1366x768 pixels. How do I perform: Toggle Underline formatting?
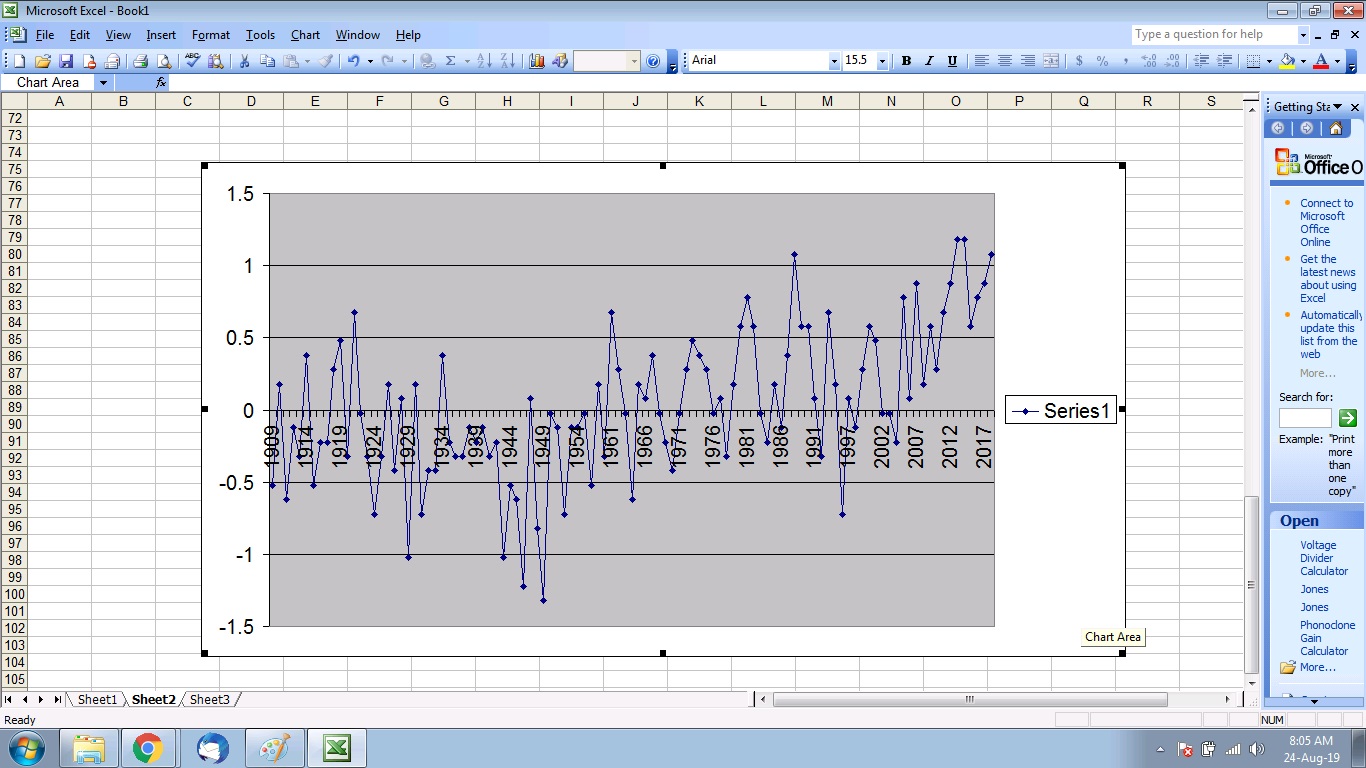952,61
